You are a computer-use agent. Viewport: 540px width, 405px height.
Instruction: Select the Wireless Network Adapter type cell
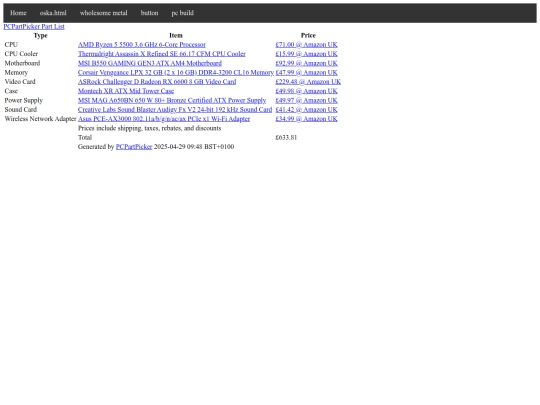tap(40, 119)
